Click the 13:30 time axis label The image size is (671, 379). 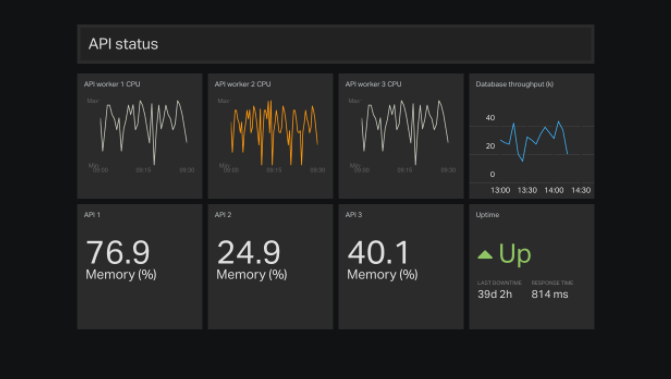coord(527,190)
